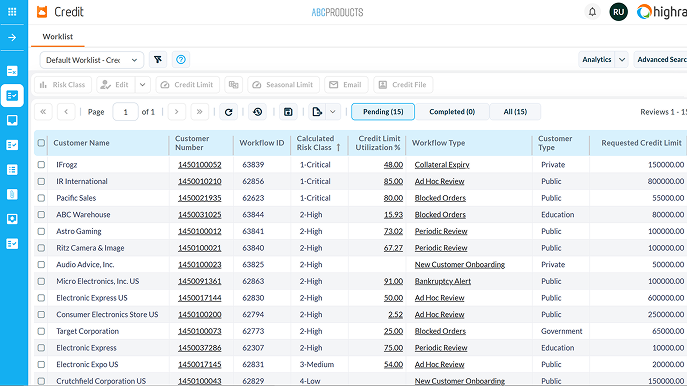Select the Ritz Camera & Image row checkbox
This screenshot has height=386, width=687.
pyautogui.click(x=41, y=248)
